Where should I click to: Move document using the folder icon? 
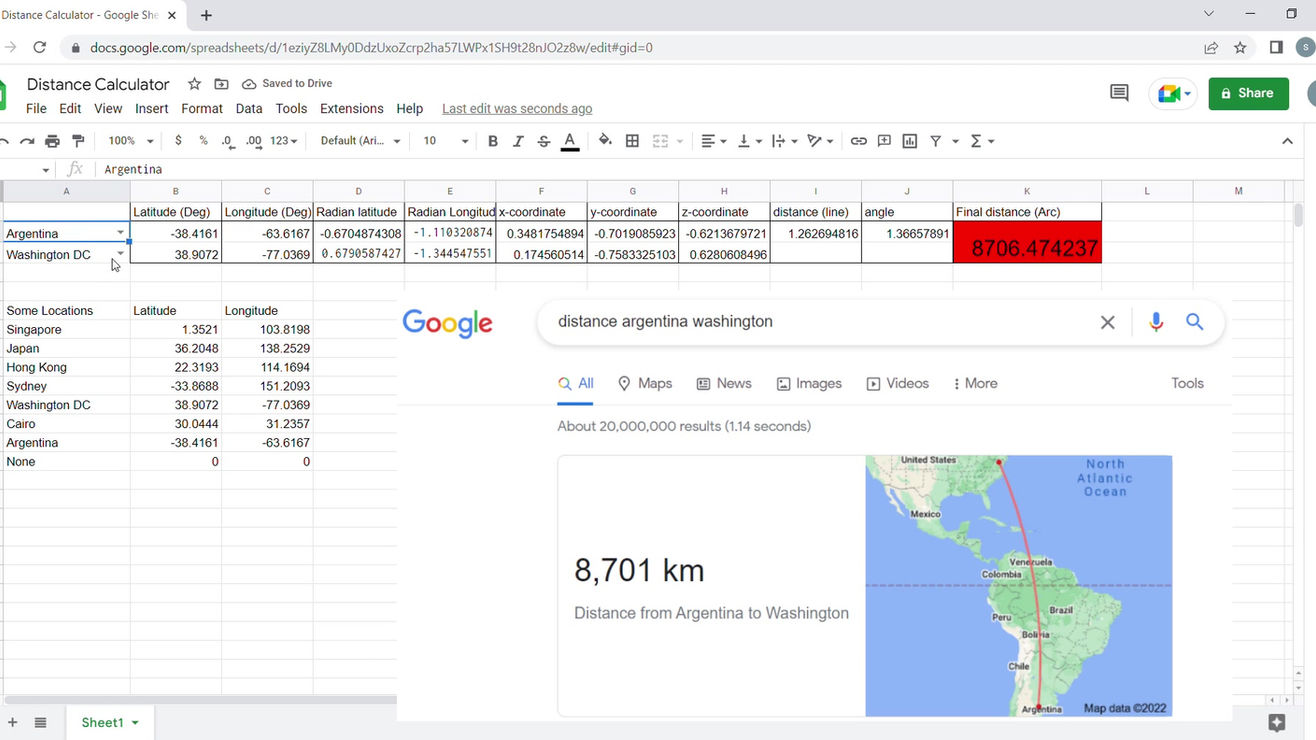pos(221,84)
